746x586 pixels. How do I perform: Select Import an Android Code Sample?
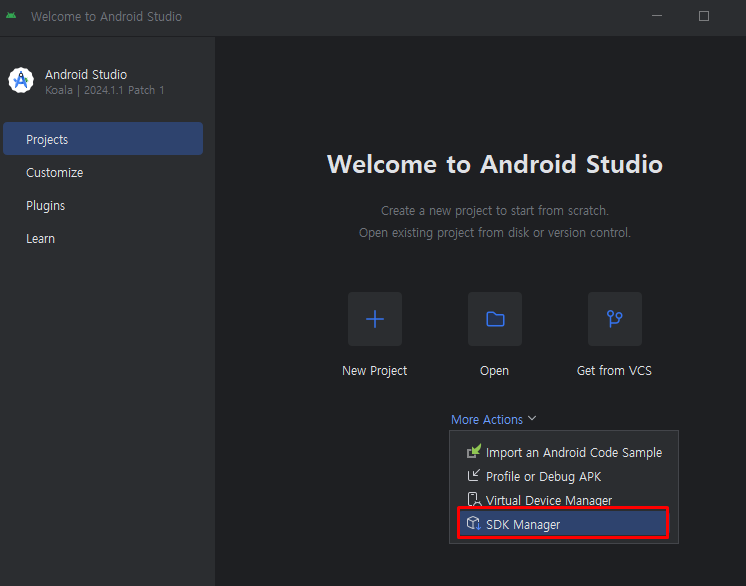tap(563, 452)
